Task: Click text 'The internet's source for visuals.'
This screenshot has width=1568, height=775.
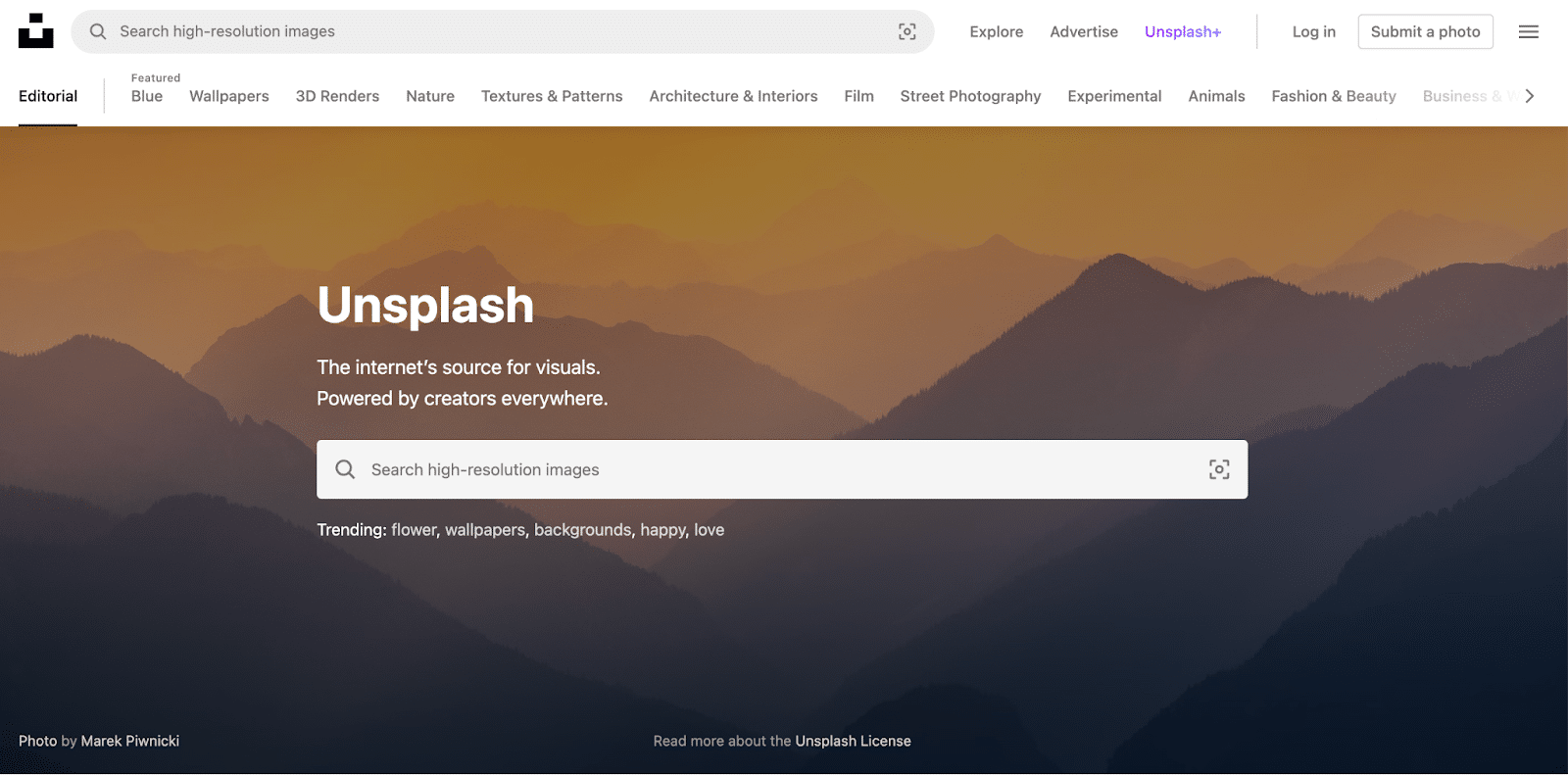Action: click(459, 367)
